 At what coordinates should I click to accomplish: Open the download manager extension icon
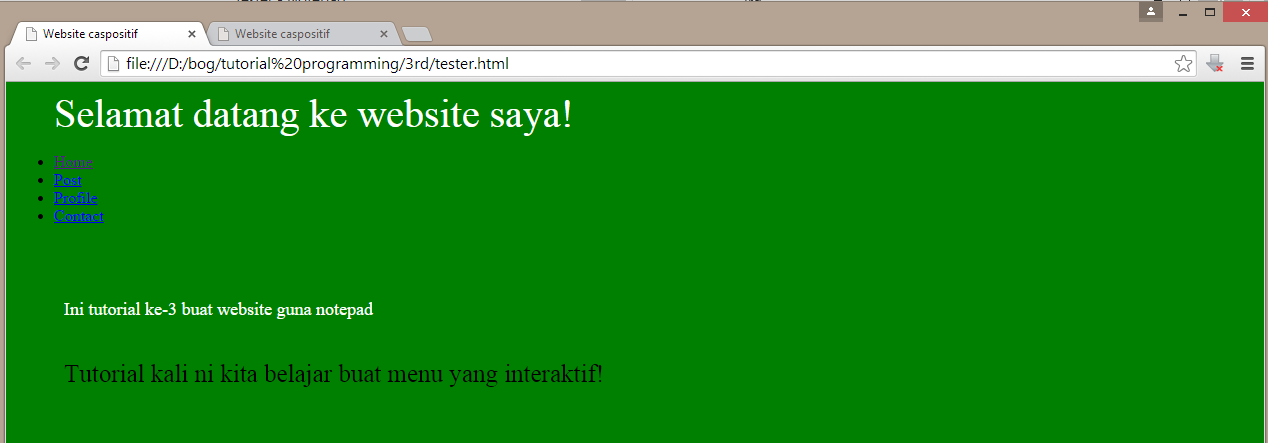pos(1215,64)
